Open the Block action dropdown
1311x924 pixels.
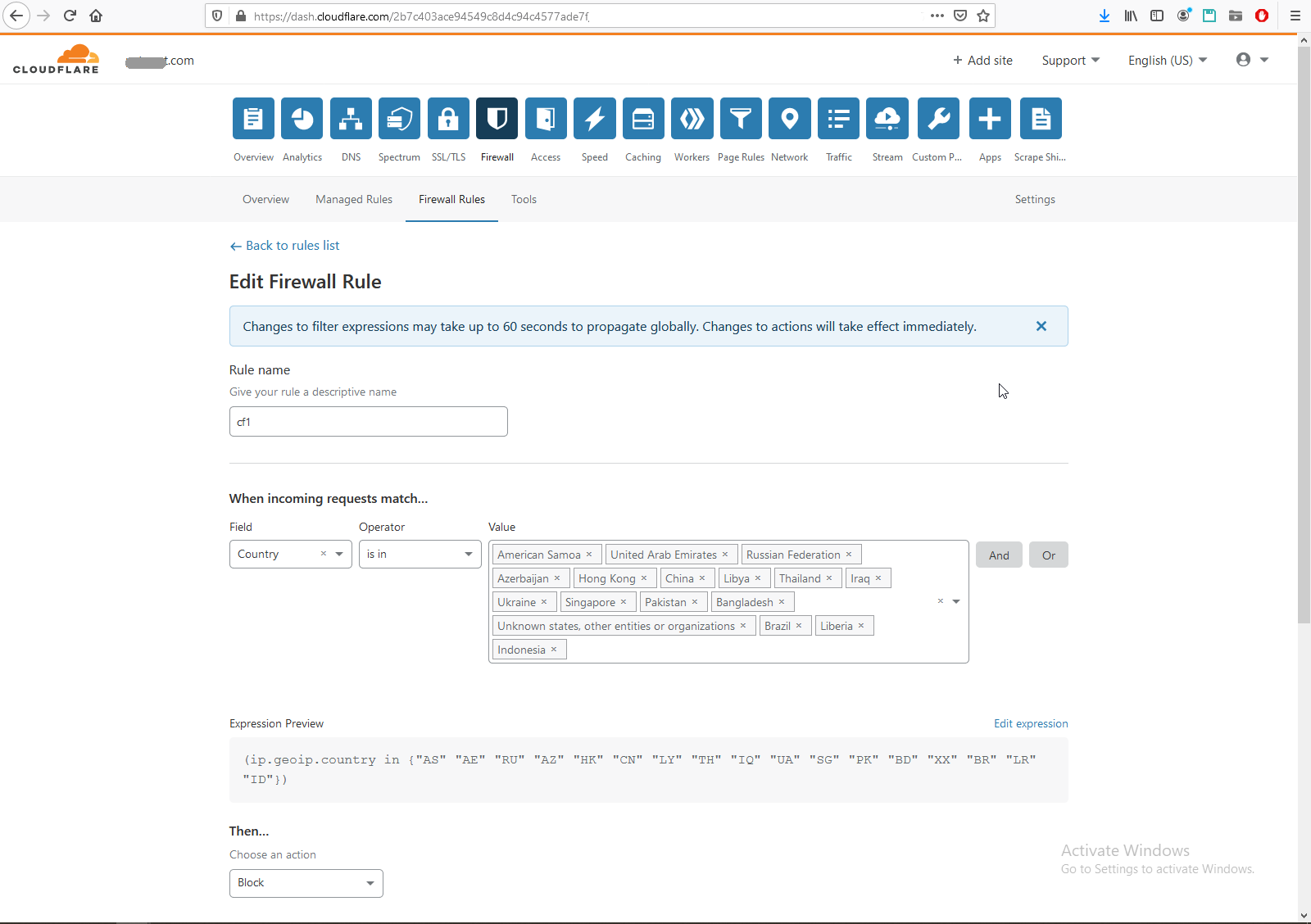click(x=306, y=883)
